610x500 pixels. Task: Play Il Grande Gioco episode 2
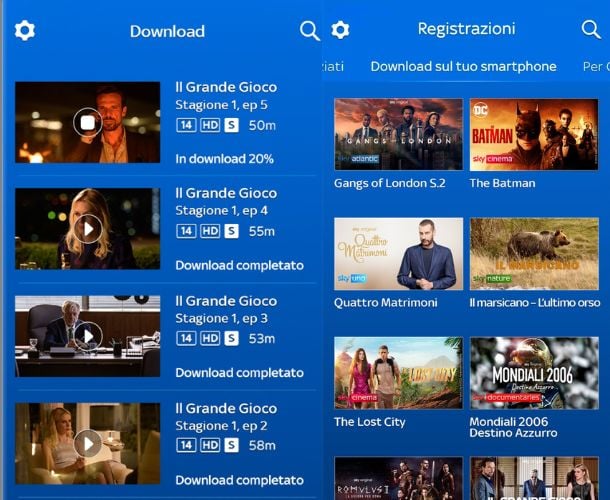click(x=88, y=444)
